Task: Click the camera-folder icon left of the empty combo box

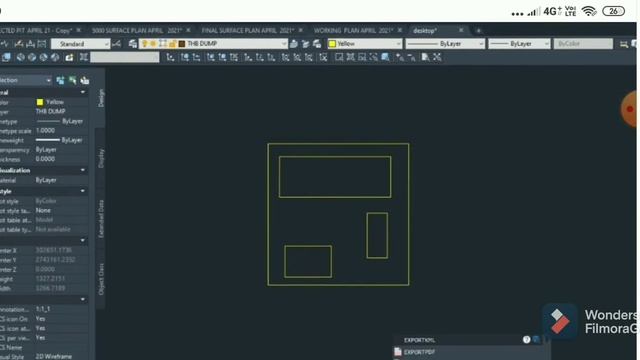Action: tap(69, 58)
